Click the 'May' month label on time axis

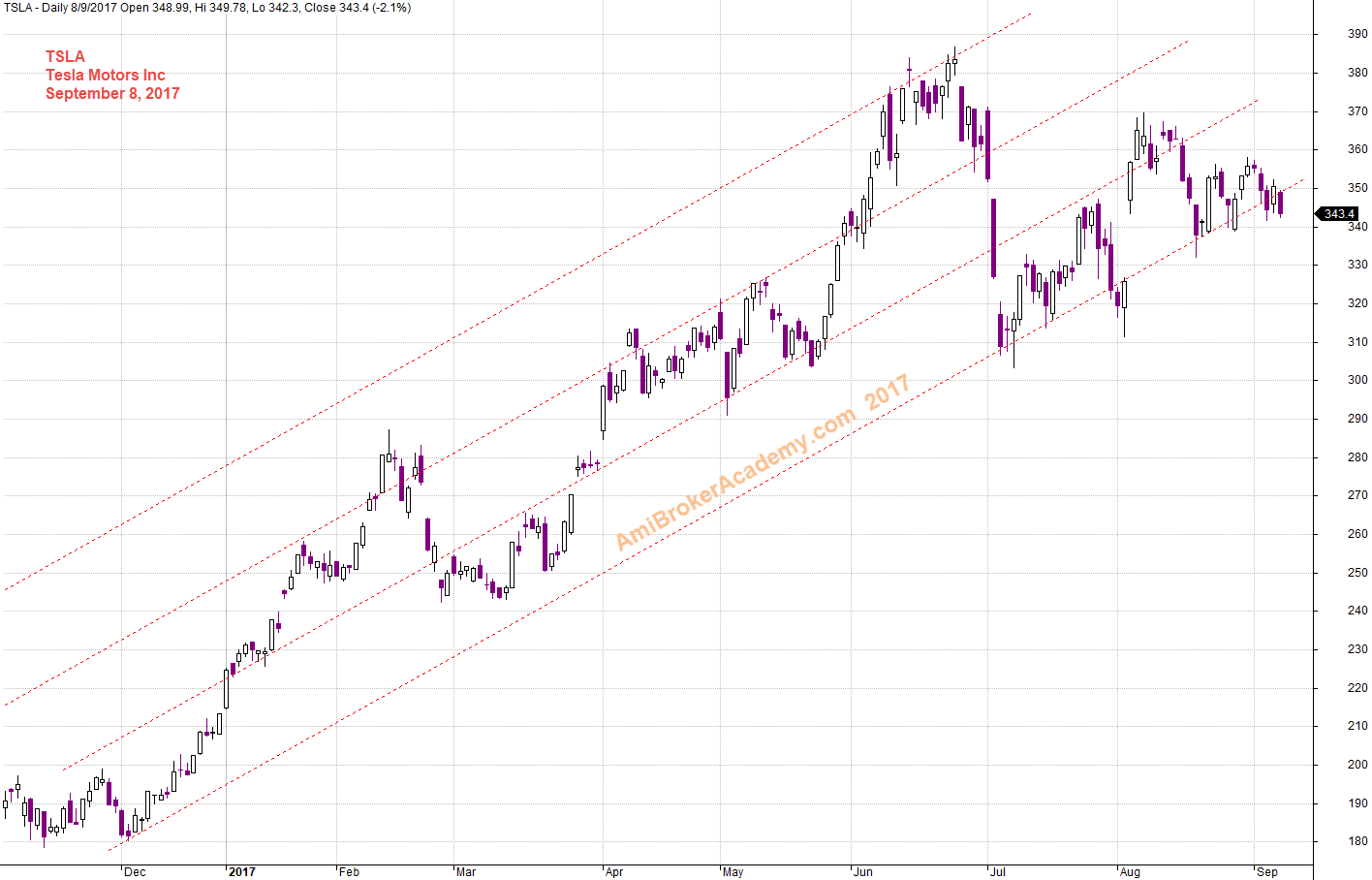pos(733,872)
